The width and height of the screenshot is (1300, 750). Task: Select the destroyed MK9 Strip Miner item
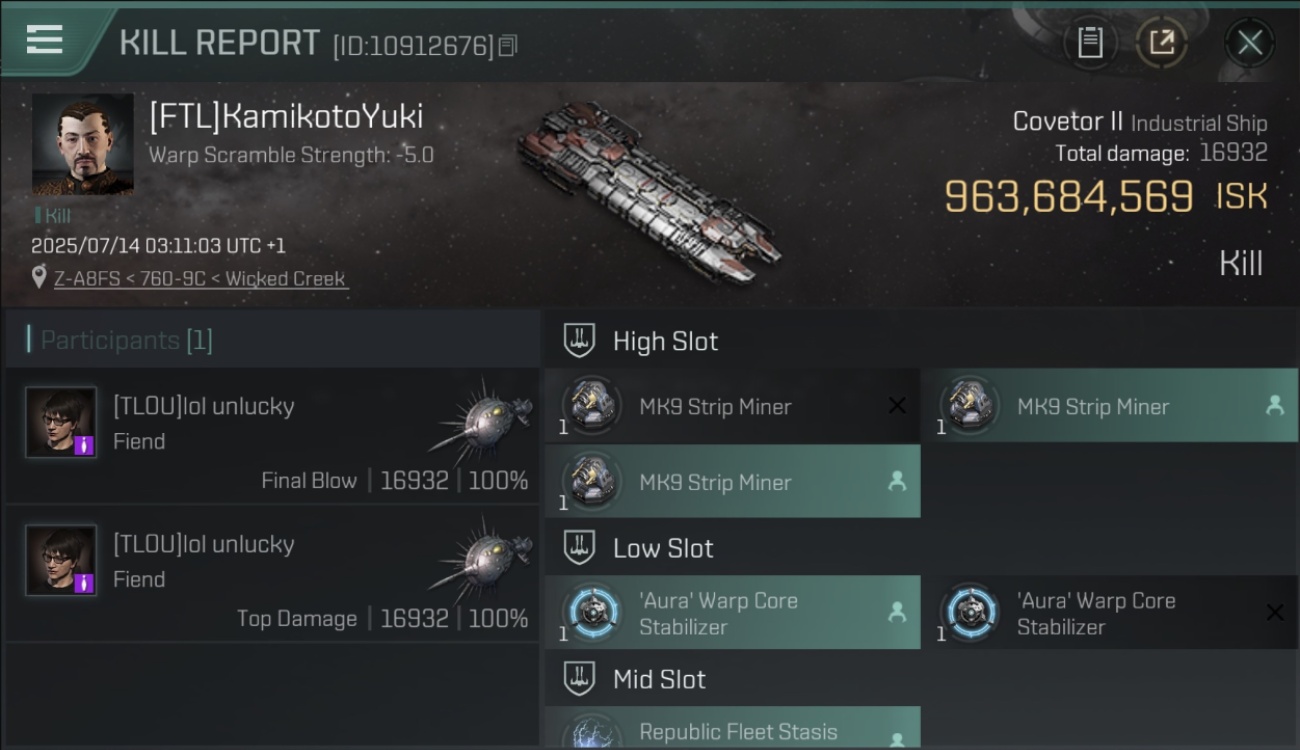[732, 406]
